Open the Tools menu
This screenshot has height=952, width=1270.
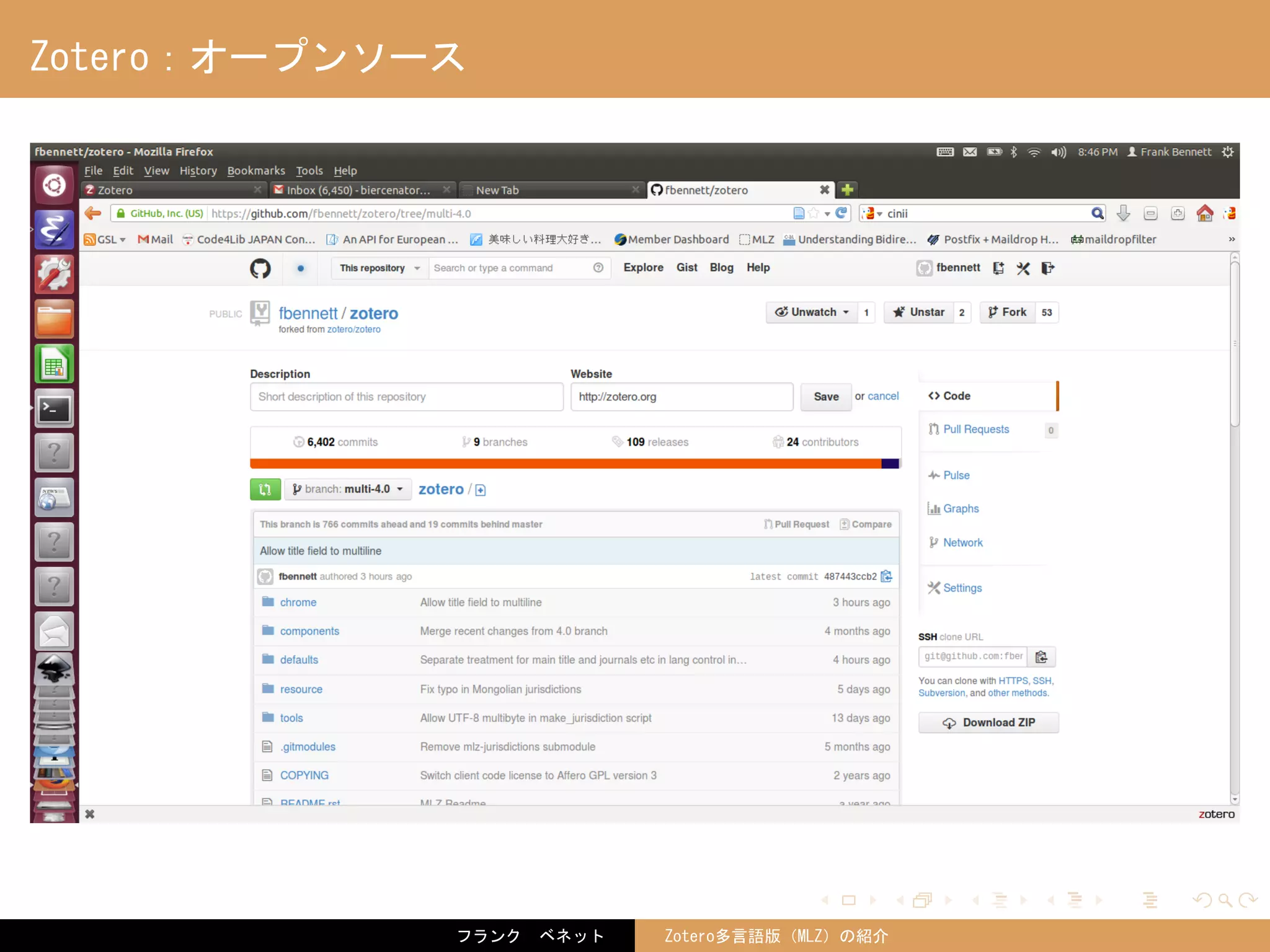(x=309, y=171)
